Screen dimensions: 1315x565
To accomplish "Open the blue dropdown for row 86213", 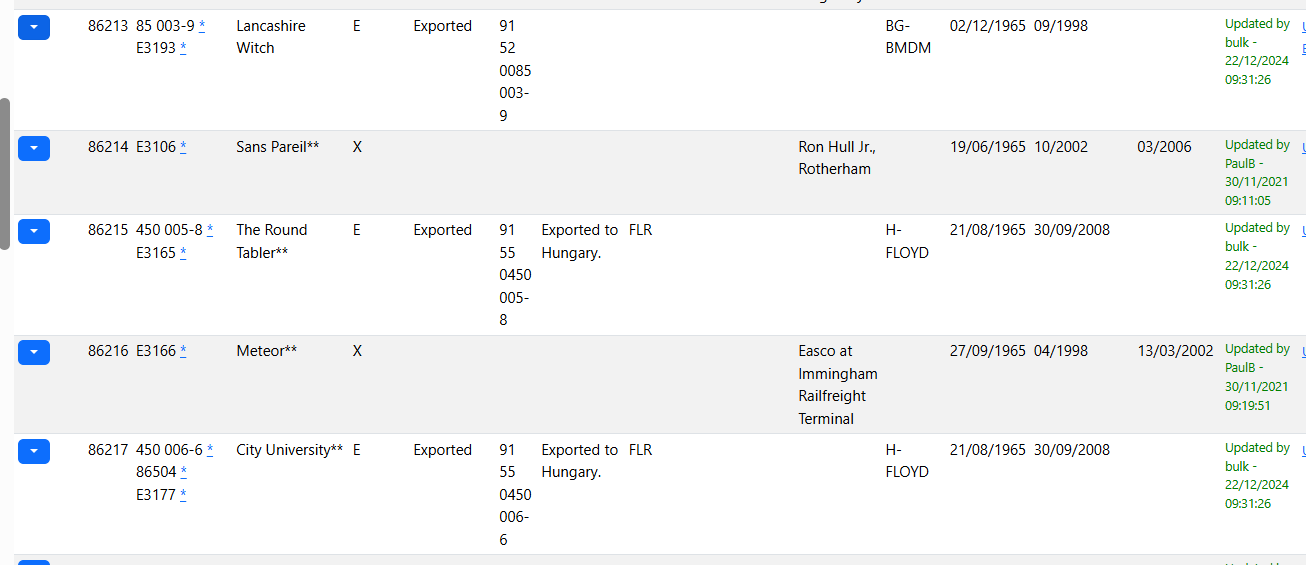I will (34, 28).
